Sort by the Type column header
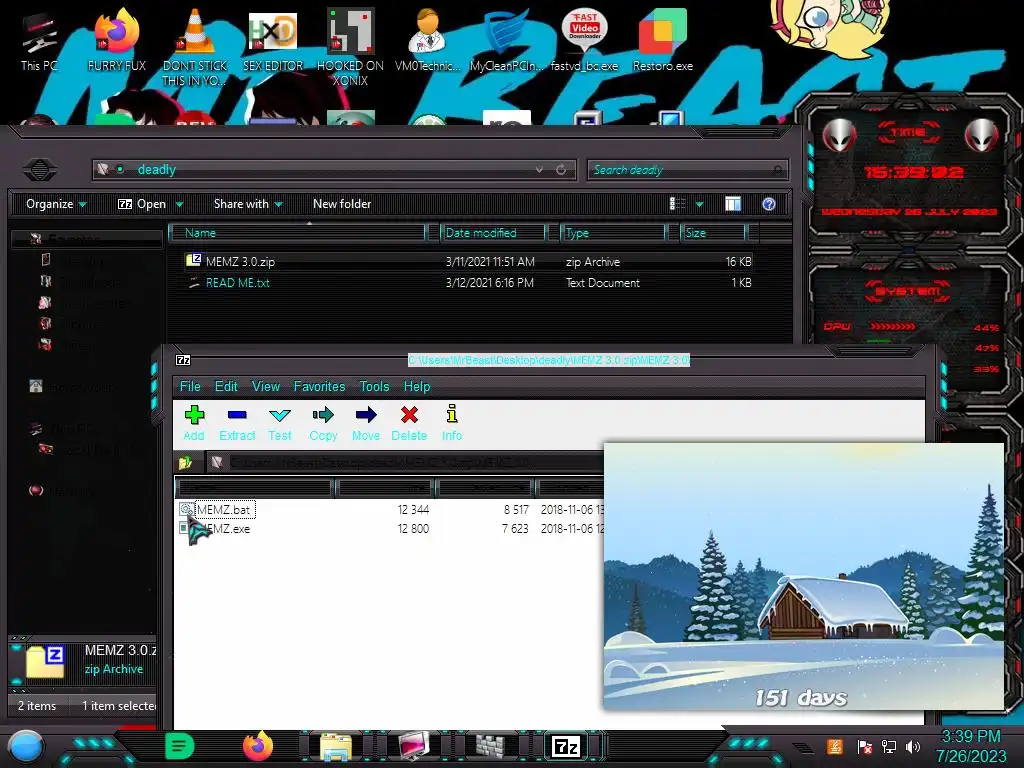This screenshot has height=768, width=1024. point(613,233)
